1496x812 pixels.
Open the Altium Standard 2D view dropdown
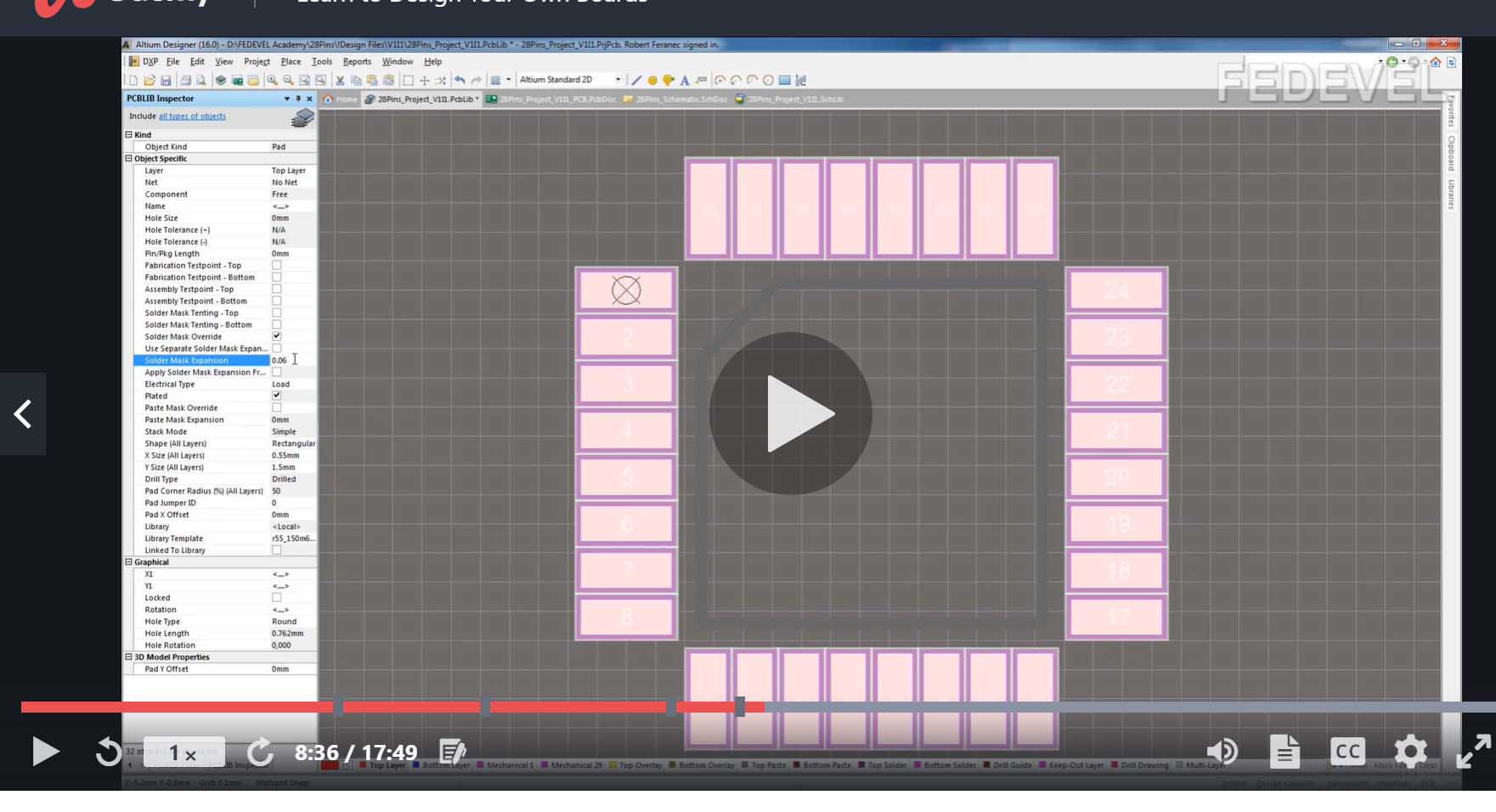(618, 80)
